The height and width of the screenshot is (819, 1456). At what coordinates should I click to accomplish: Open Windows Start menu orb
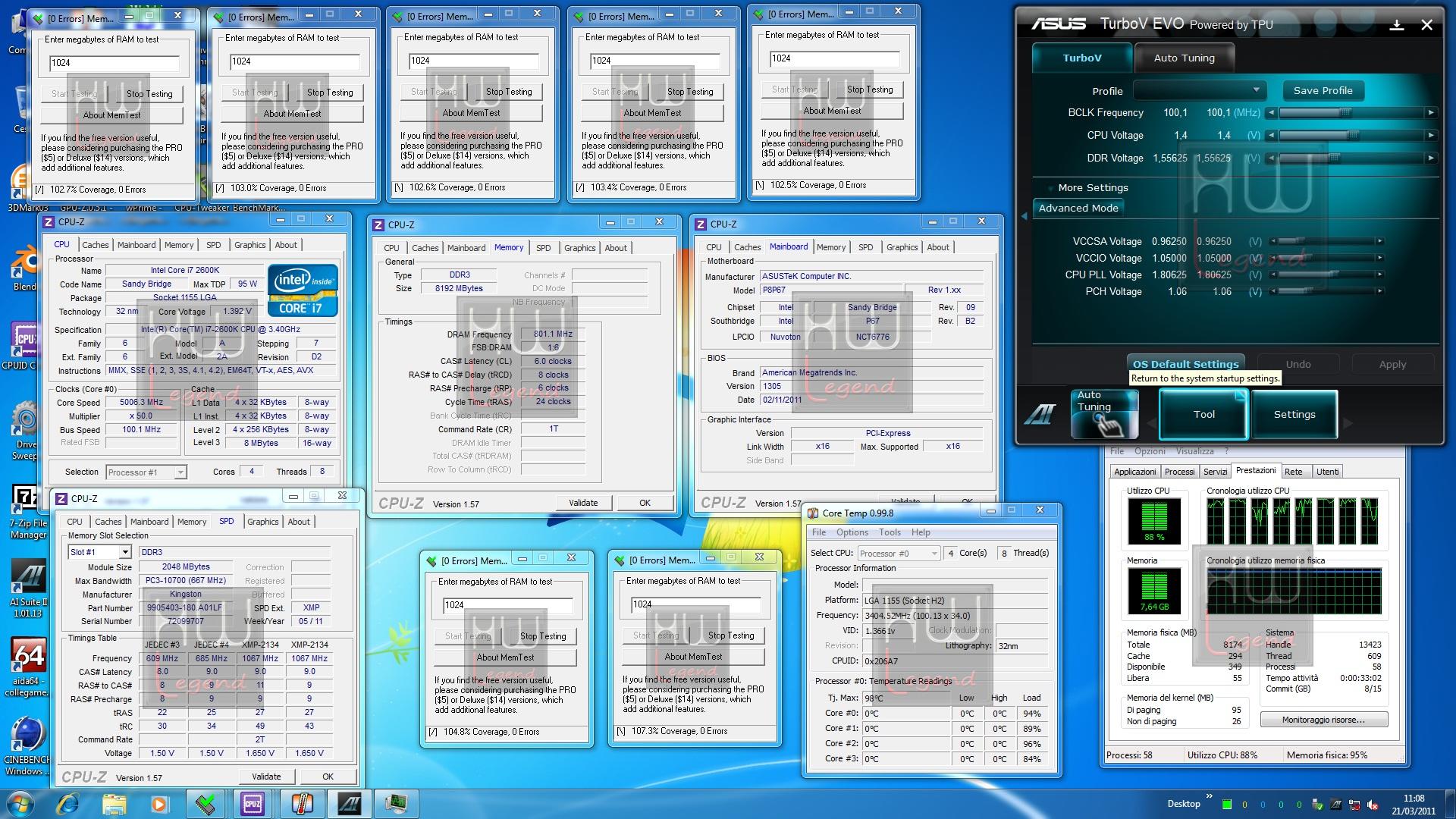pyautogui.click(x=20, y=804)
